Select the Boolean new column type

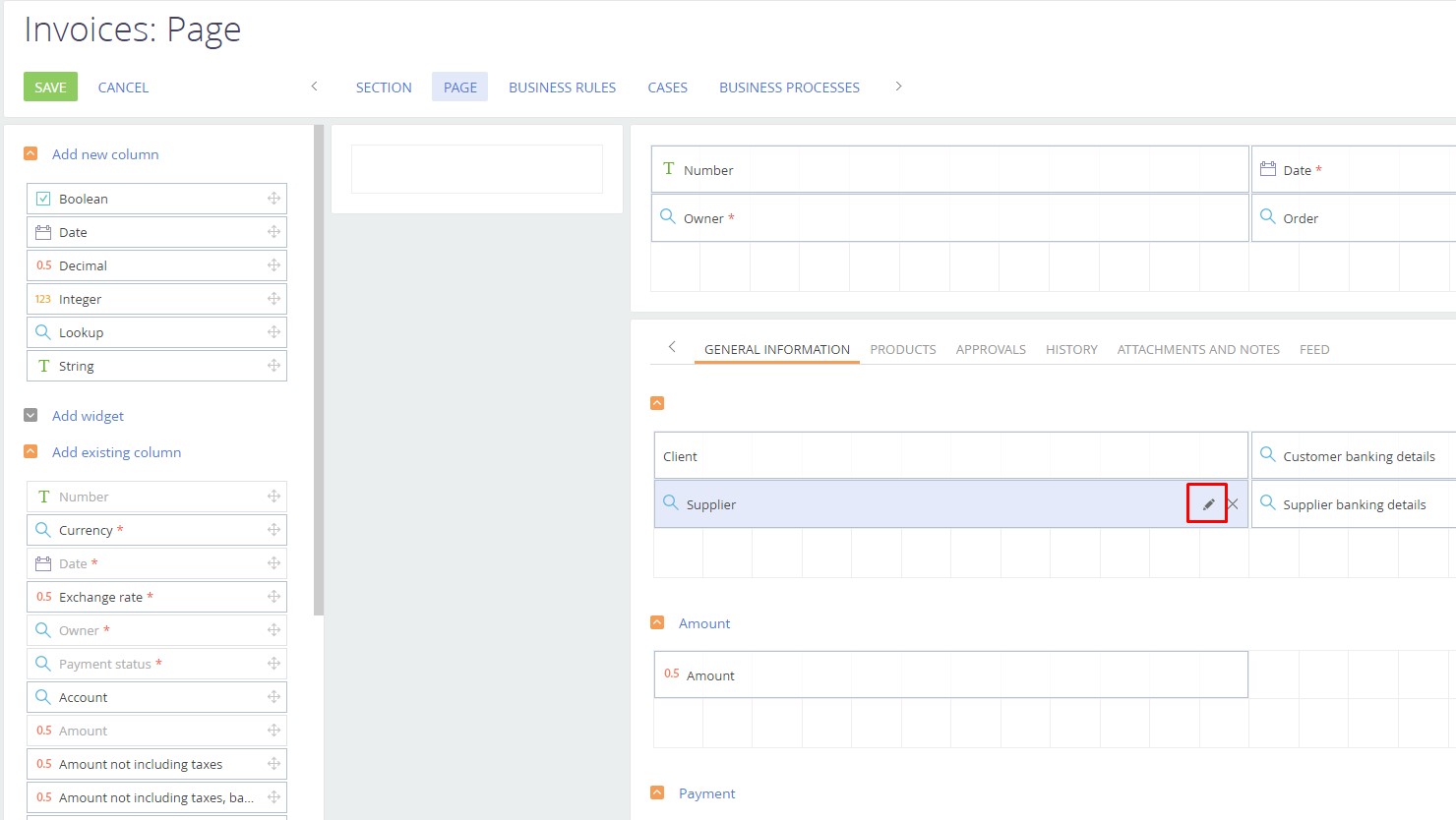coord(156,199)
